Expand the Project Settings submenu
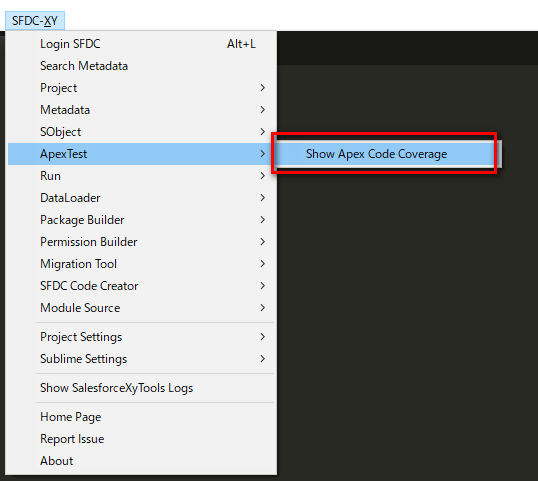This screenshot has height=481, width=538. [141, 337]
